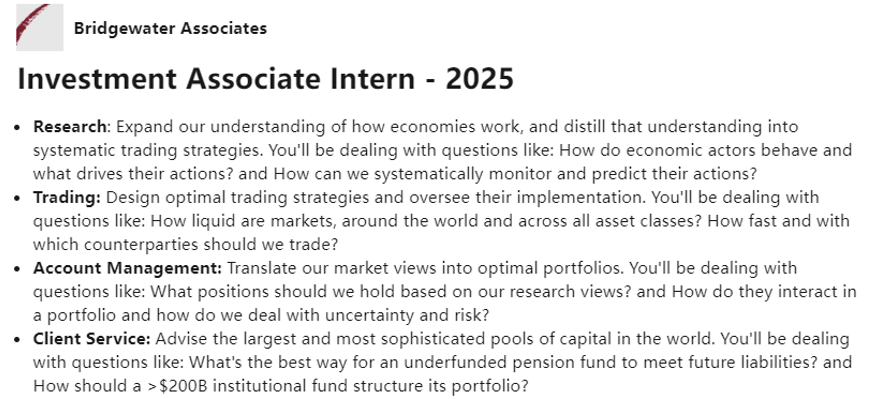Click the text 'which counterparties should we trade?'

click(186, 245)
